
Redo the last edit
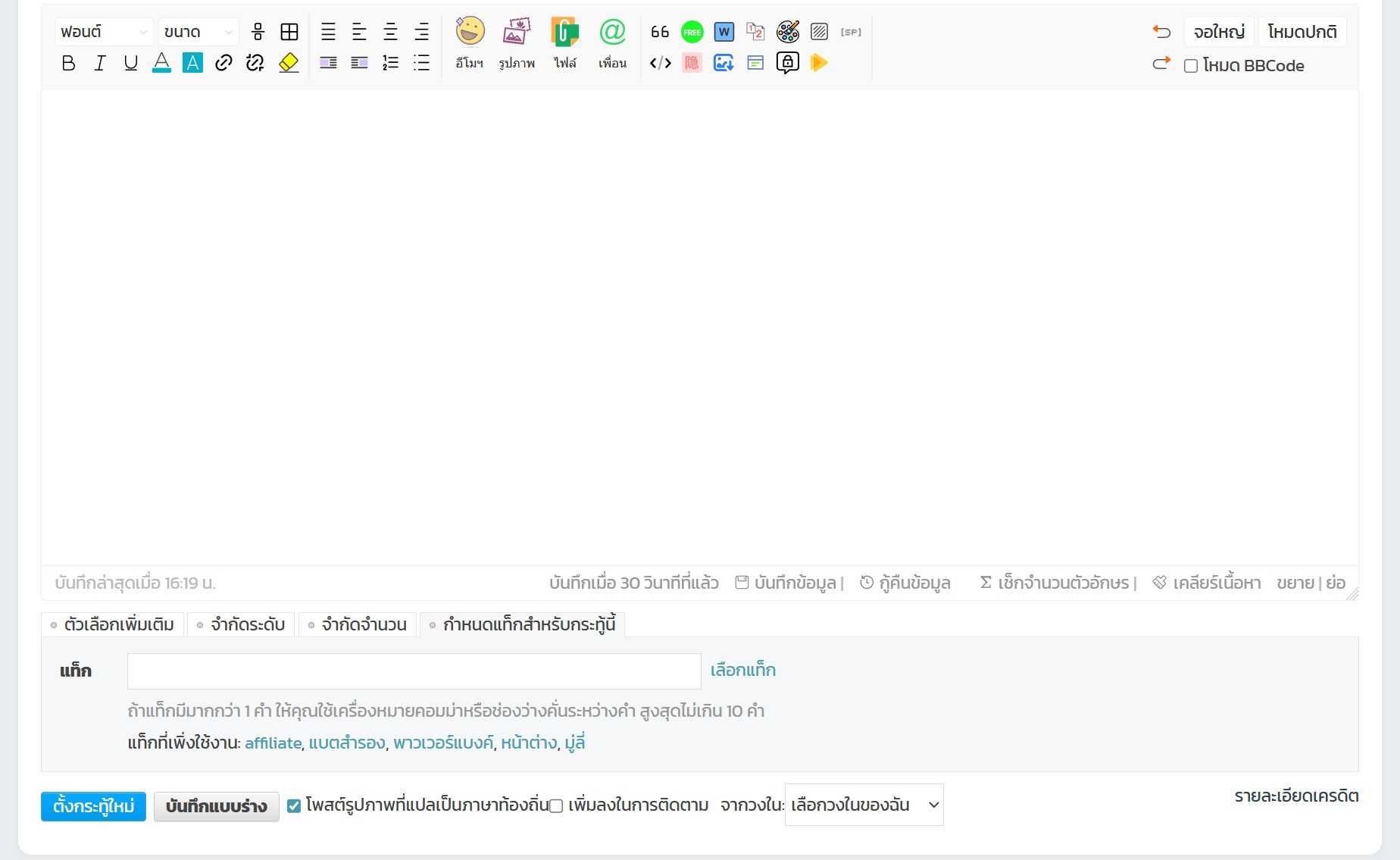click(x=1161, y=64)
